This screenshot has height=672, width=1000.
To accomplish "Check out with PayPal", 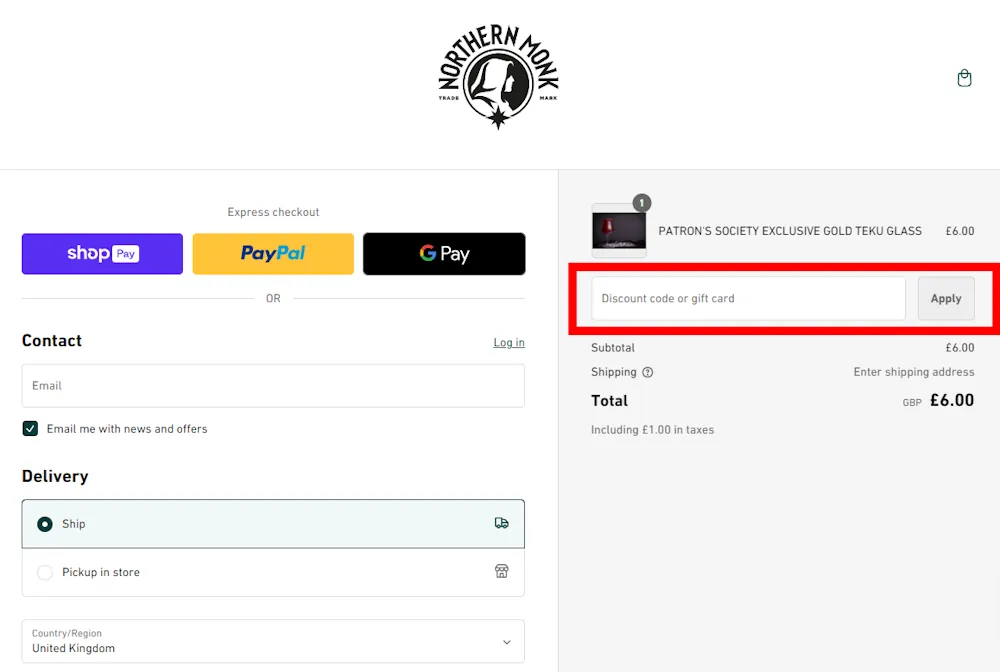I will tap(273, 254).
